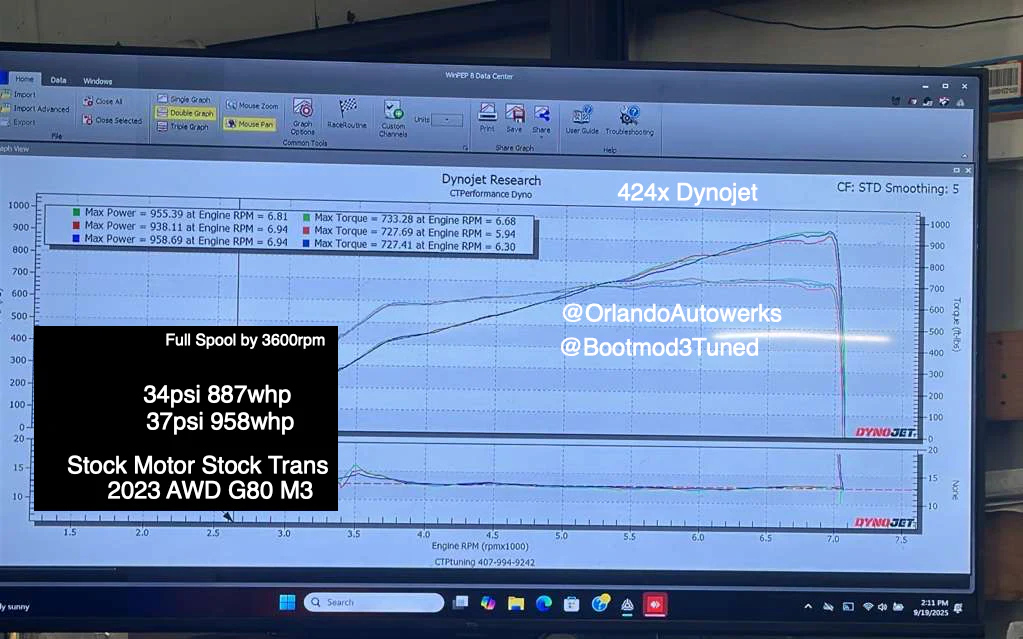1023x639 pixels.
Task: Click the first quick-access icon under window controls
Action: [897, 101]
